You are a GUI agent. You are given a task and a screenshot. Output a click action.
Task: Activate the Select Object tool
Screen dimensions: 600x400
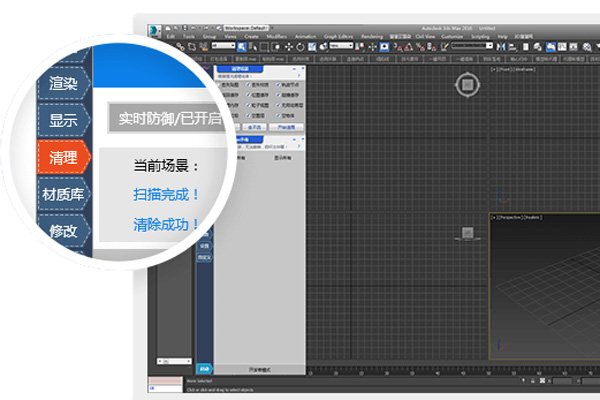pos(242,46)
